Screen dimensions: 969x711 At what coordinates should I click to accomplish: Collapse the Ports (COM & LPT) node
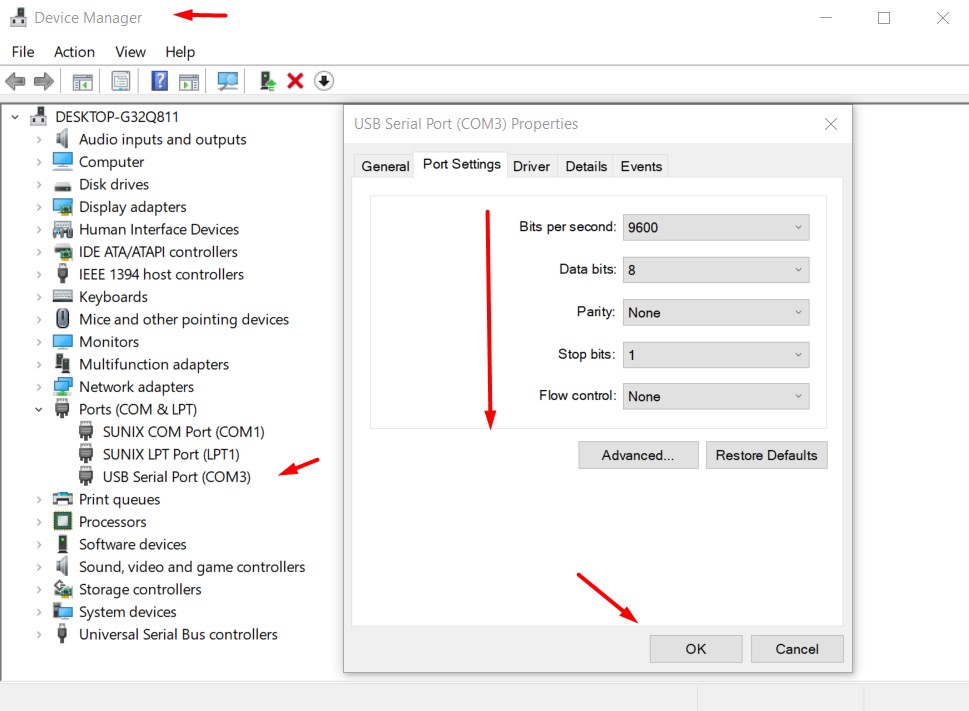(39, 409)
